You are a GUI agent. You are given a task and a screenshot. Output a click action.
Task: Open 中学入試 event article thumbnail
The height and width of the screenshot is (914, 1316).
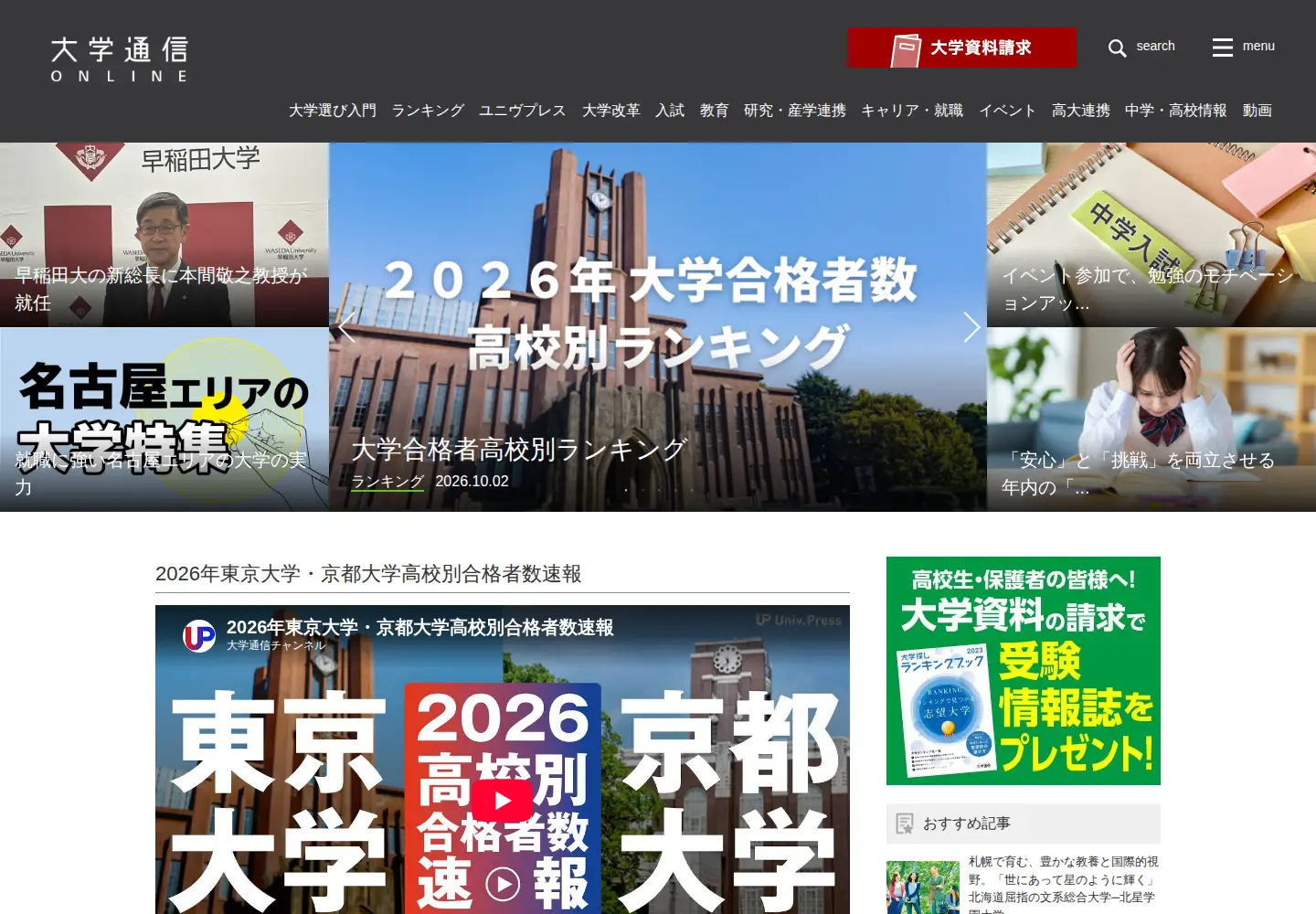pyautogui.click(x=1151, y=235)
